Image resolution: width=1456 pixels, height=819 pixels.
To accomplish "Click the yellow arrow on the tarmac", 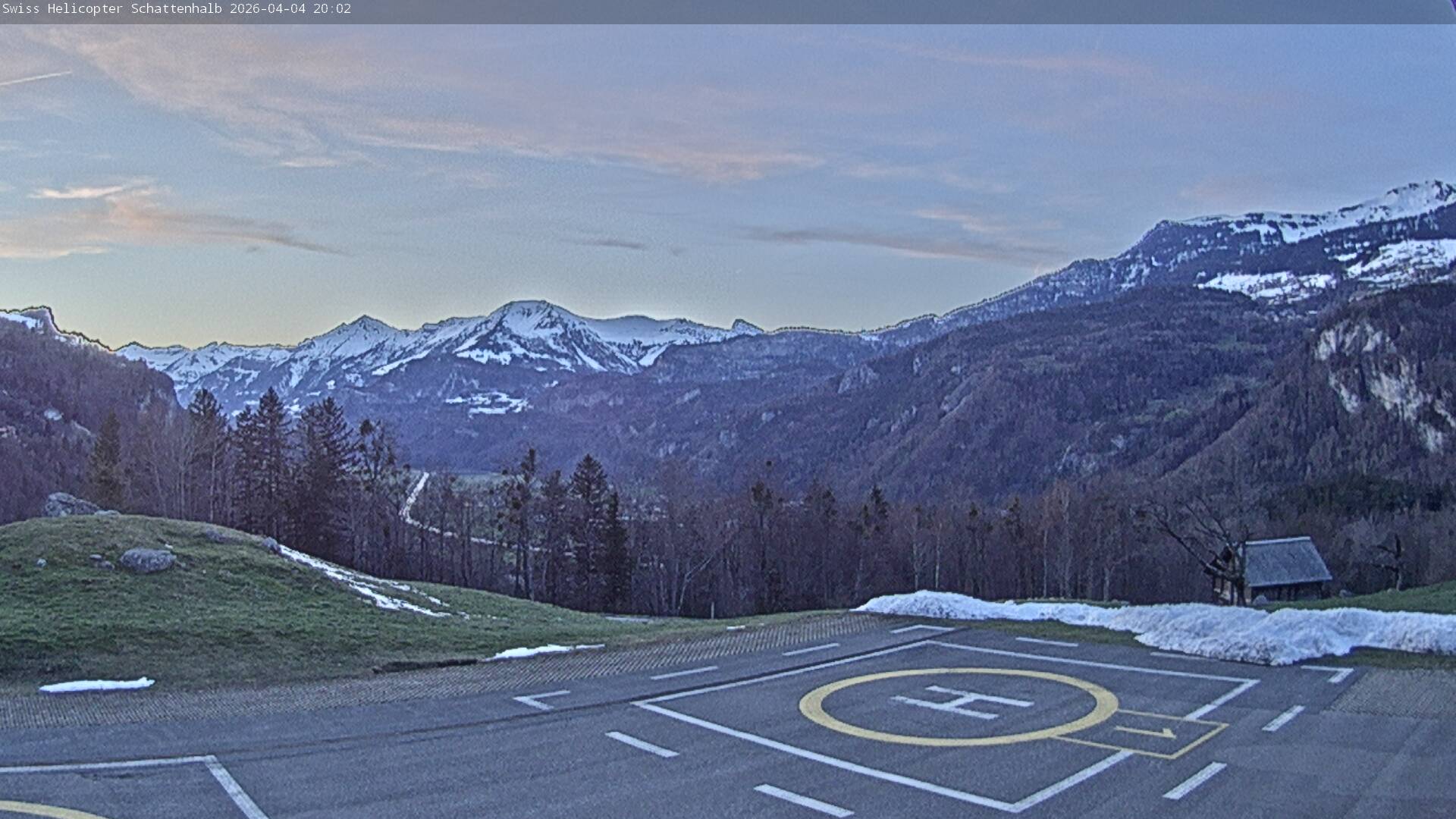I will coord(1146,732).
